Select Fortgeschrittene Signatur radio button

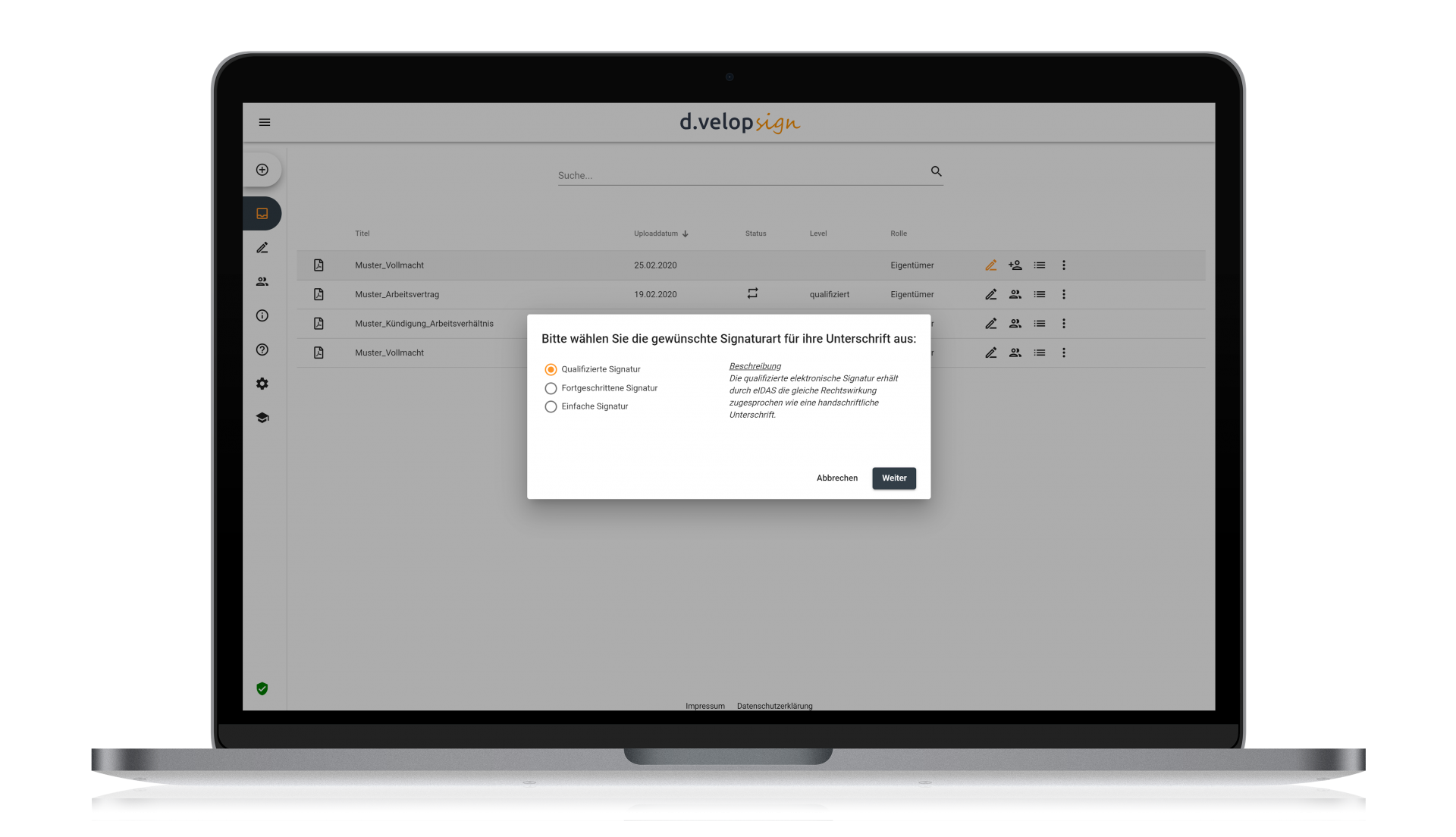coord(551,388)
